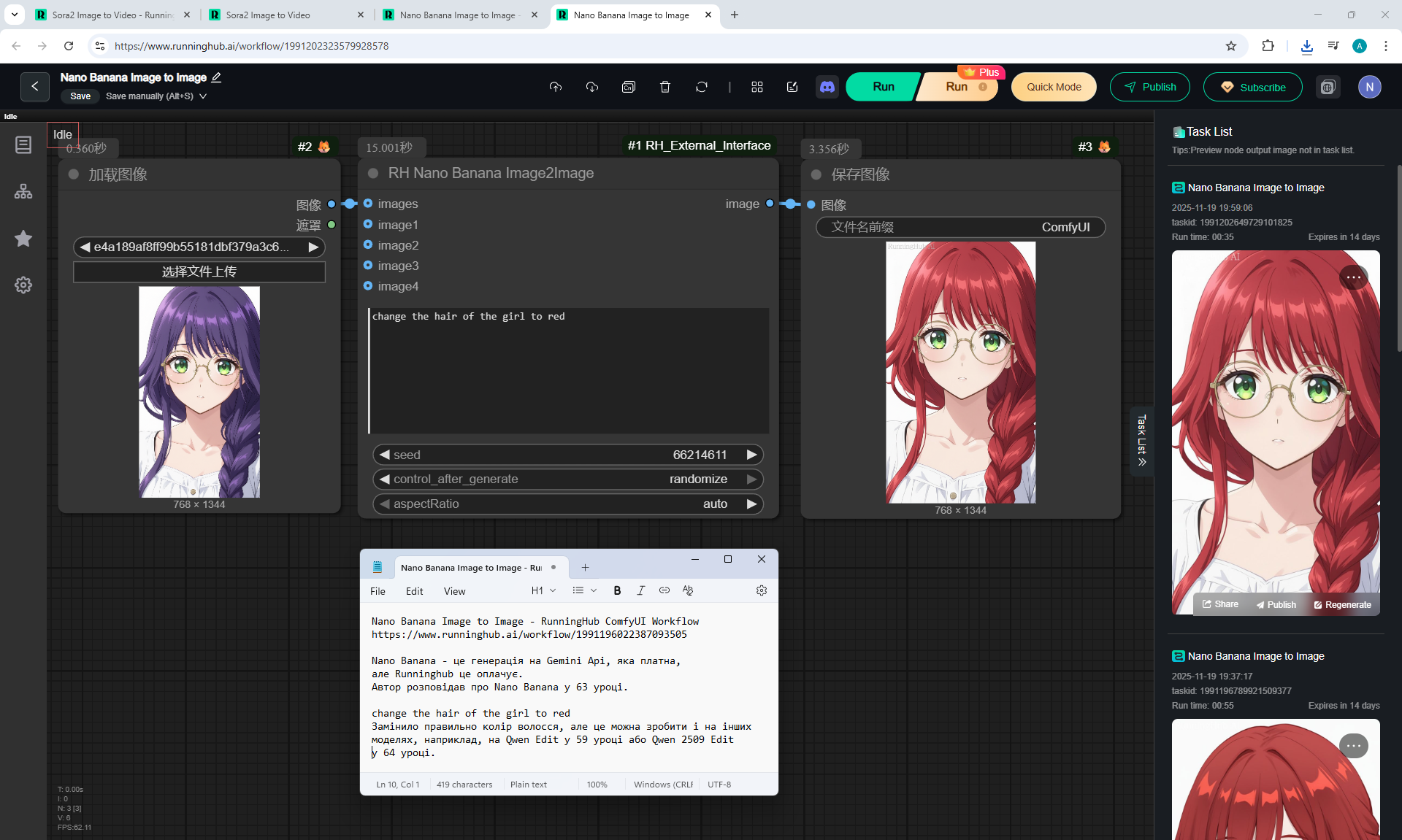Click the prompt text area in node
The image size is (1402, 840).
568,370
